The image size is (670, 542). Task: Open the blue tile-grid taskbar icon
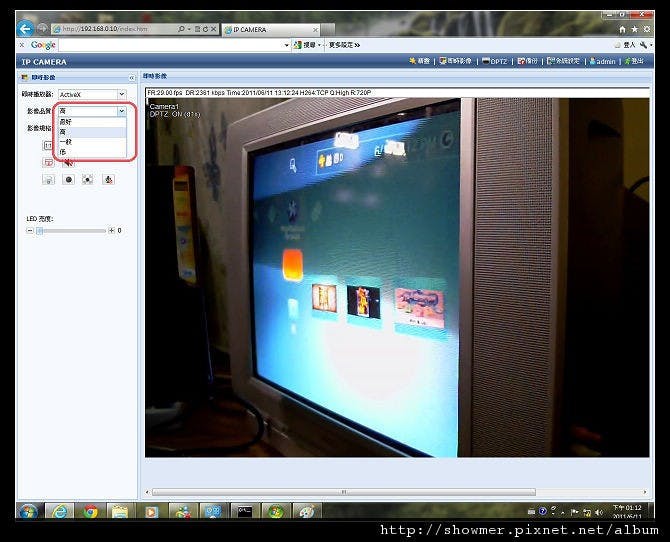[214, 511]
